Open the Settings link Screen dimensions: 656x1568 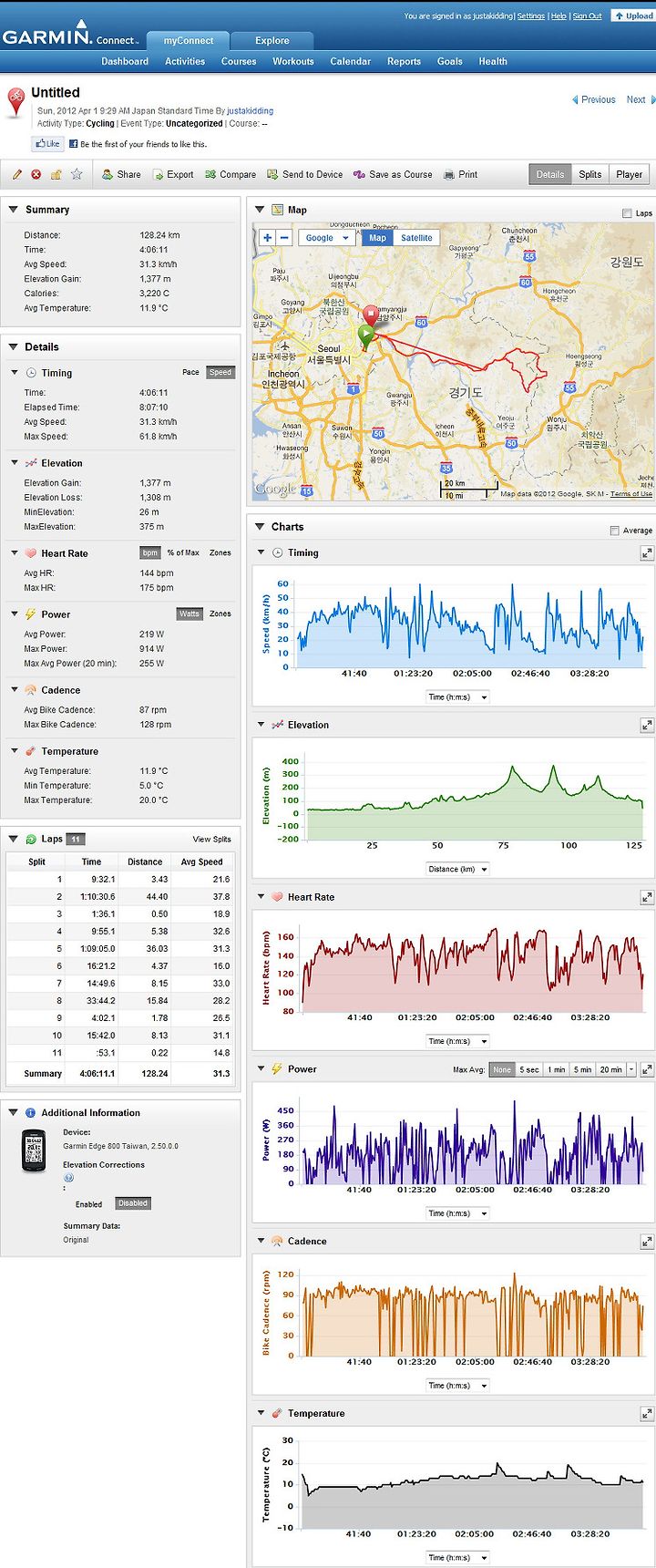pos(531,15)
